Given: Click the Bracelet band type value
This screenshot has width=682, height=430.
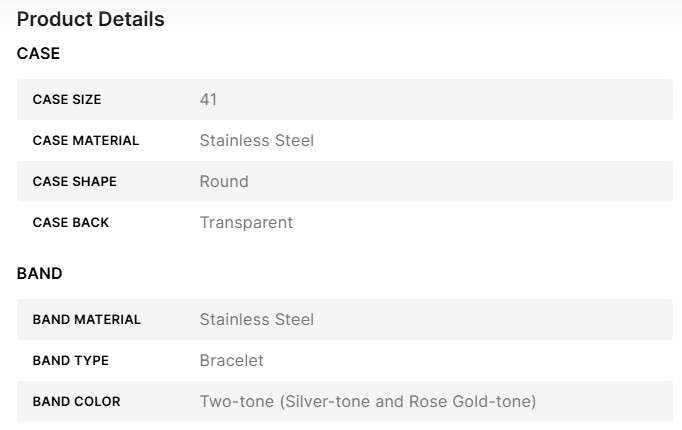Looking at the screenshot, I should (232, 361).
